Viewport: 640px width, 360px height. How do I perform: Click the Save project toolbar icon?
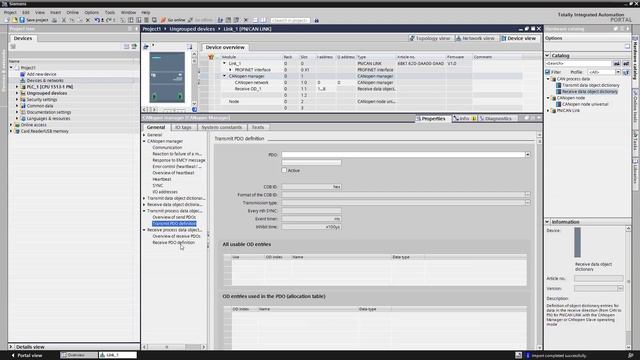pos(22,20)
